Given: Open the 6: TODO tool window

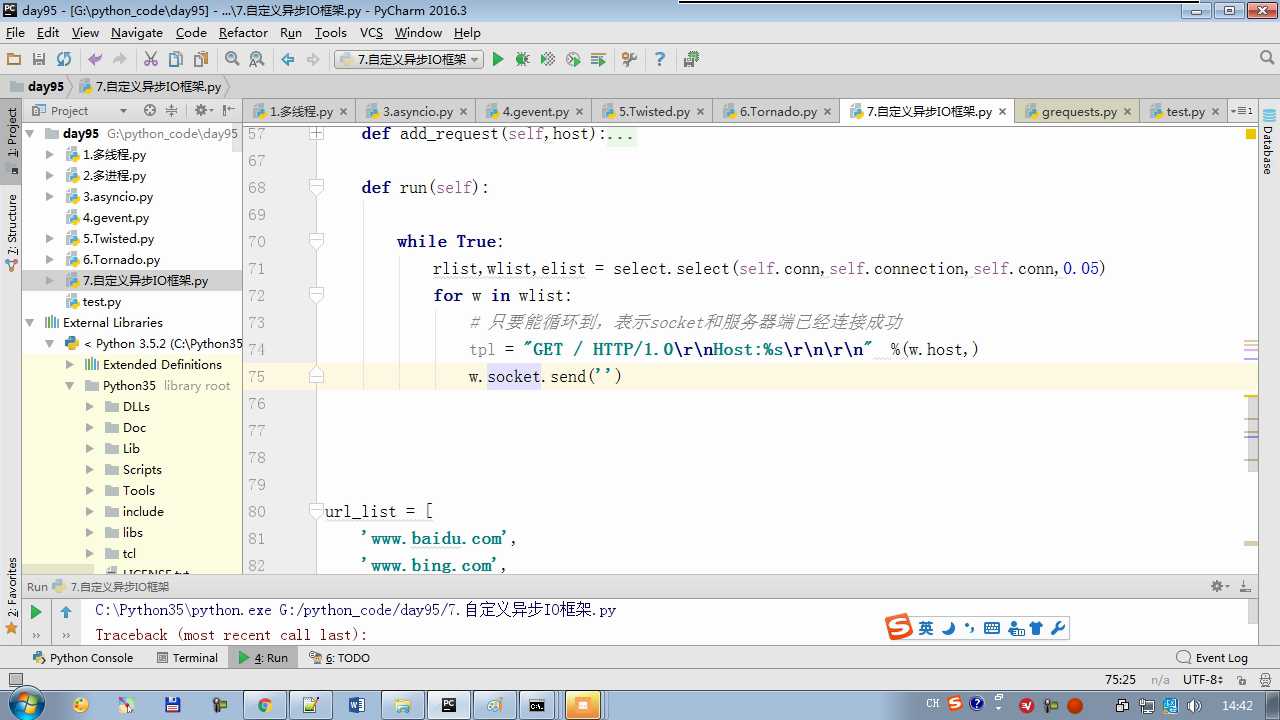Looking at the screenshot, I should point(339,657).
